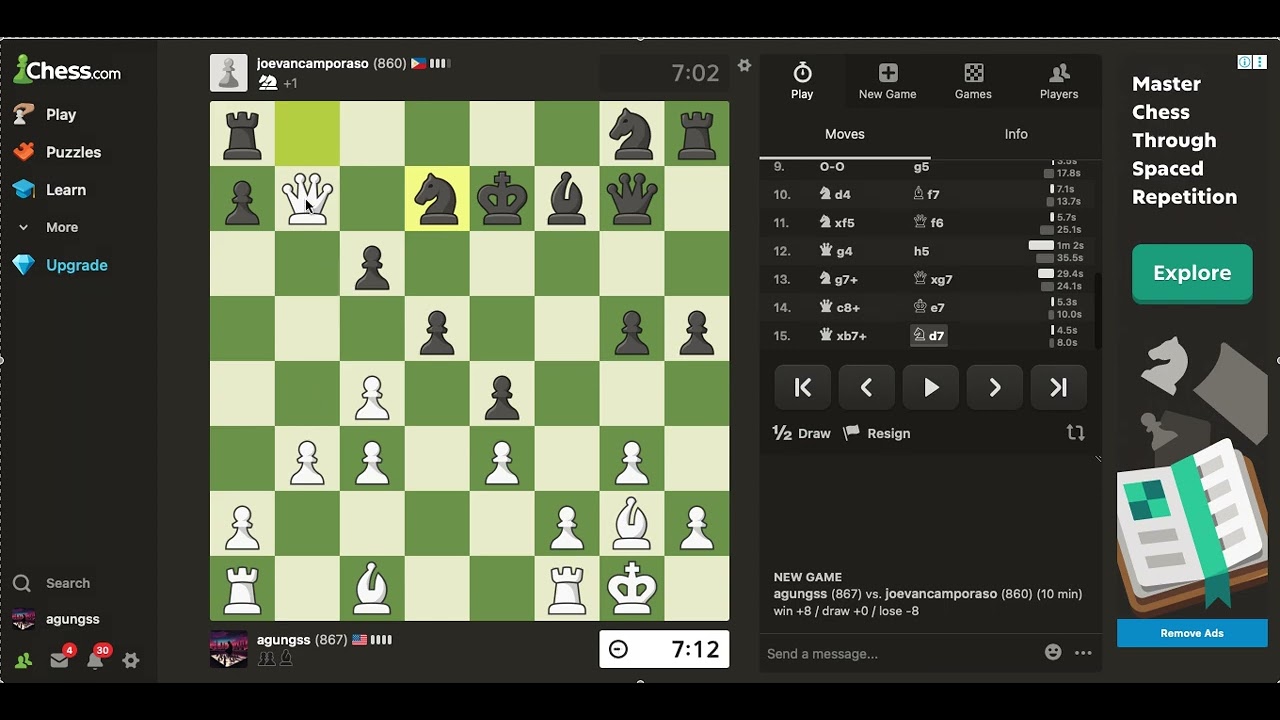Play through moves button
The width and height of the screenshot is (1280, 720).
tap(931, 388)
